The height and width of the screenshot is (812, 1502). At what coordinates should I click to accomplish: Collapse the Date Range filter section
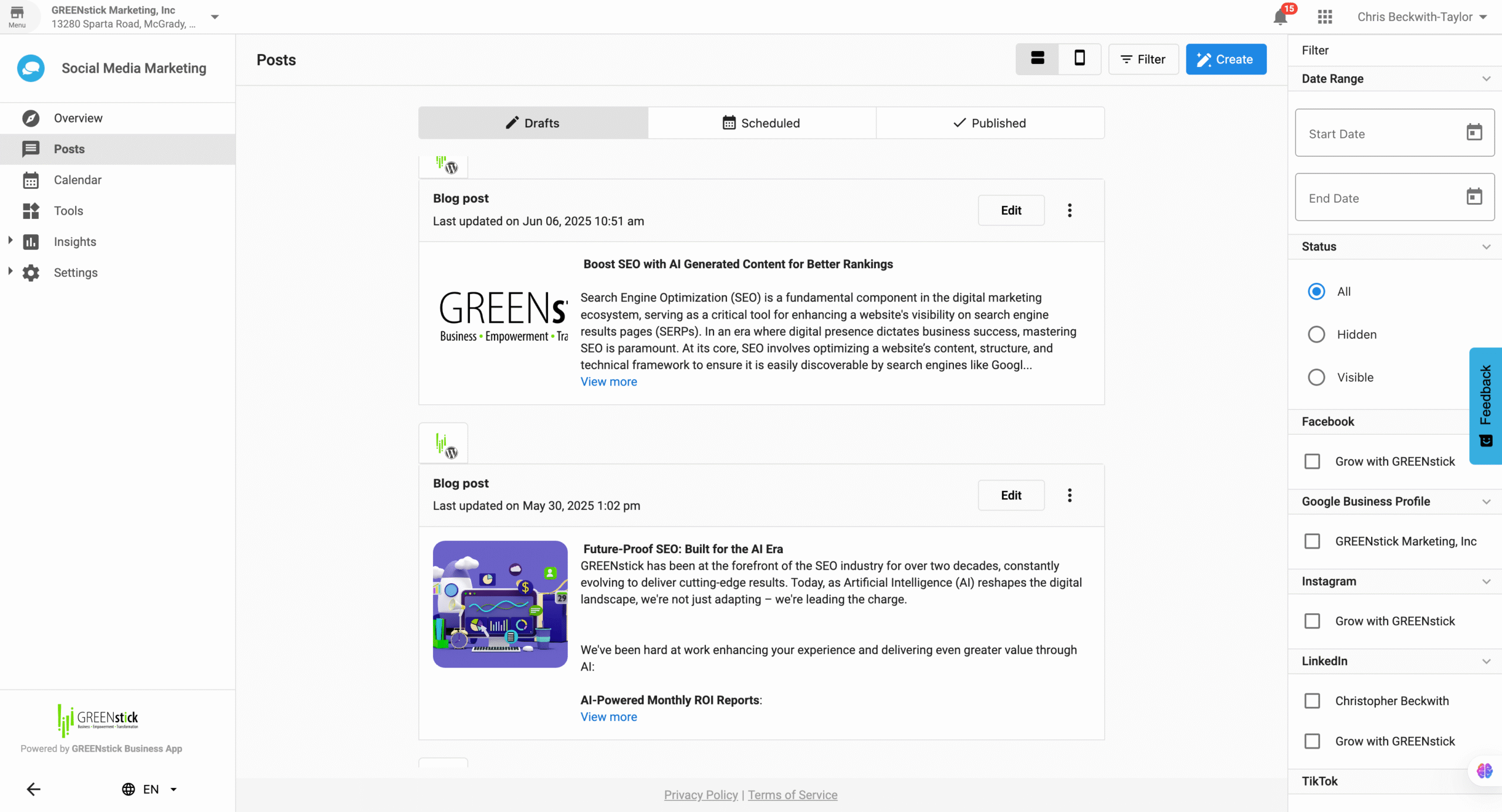(1486, 79)
